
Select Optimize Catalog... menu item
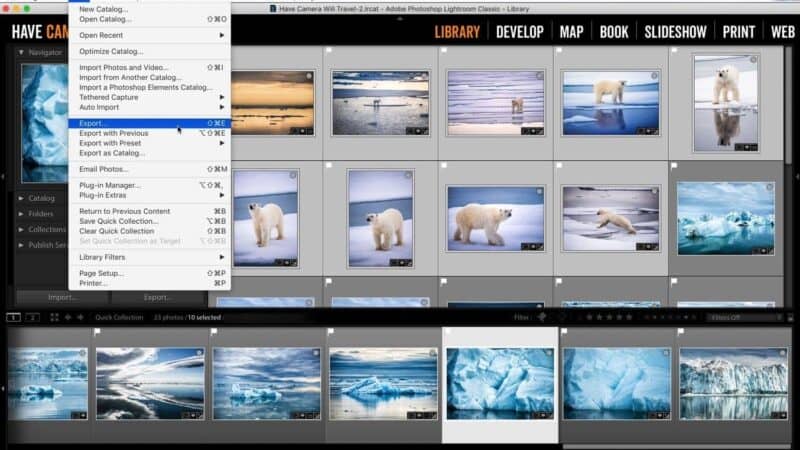[x=149, y=51]
